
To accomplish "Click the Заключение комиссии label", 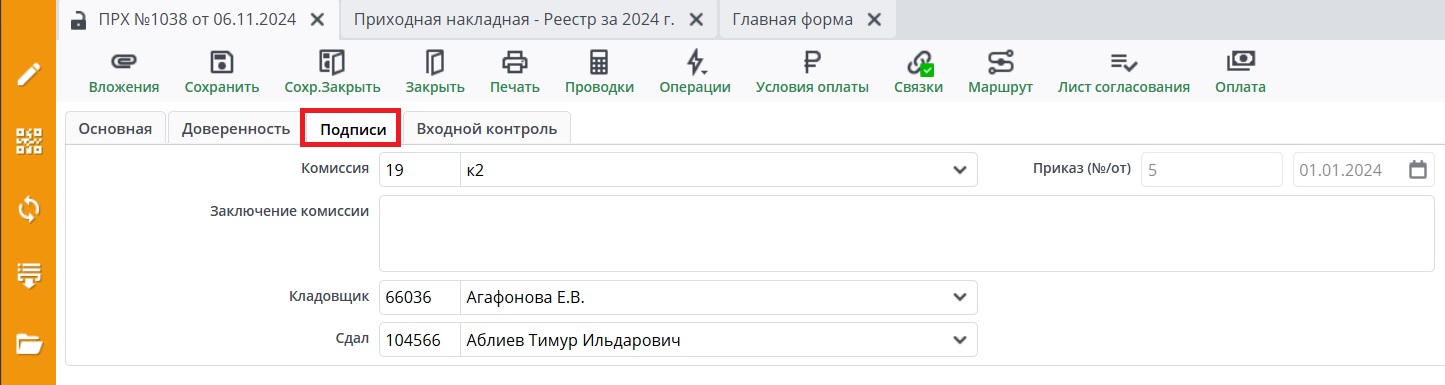I will point(290,211).
